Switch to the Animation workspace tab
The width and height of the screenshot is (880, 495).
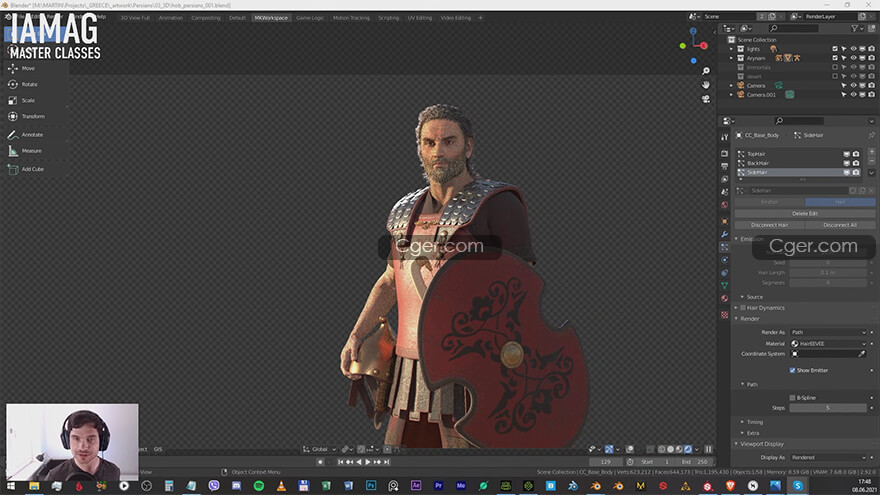click(171, 18)
